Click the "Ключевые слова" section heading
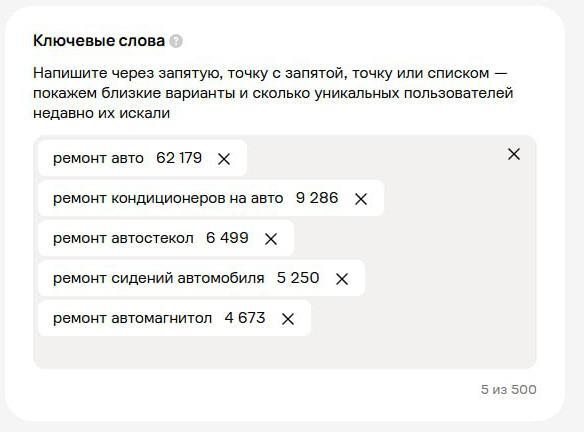Viewport: 584px width, 432px height. pyautogui.click(x=99, y=41)
